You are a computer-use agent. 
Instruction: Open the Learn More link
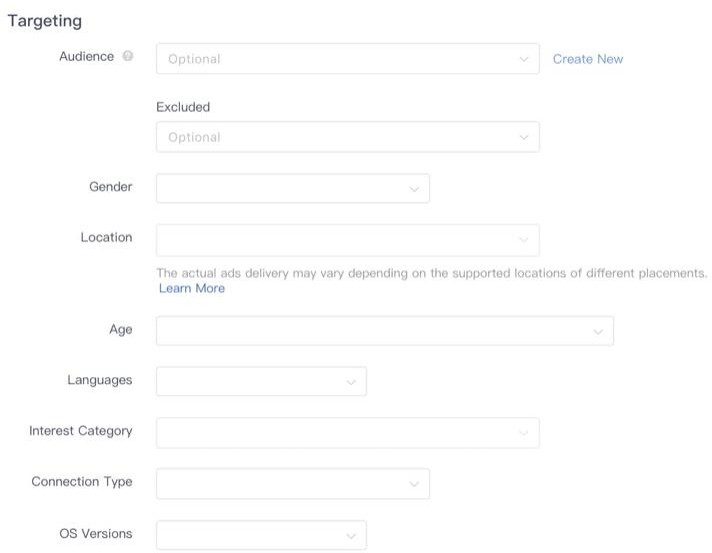tap(192, 288)
